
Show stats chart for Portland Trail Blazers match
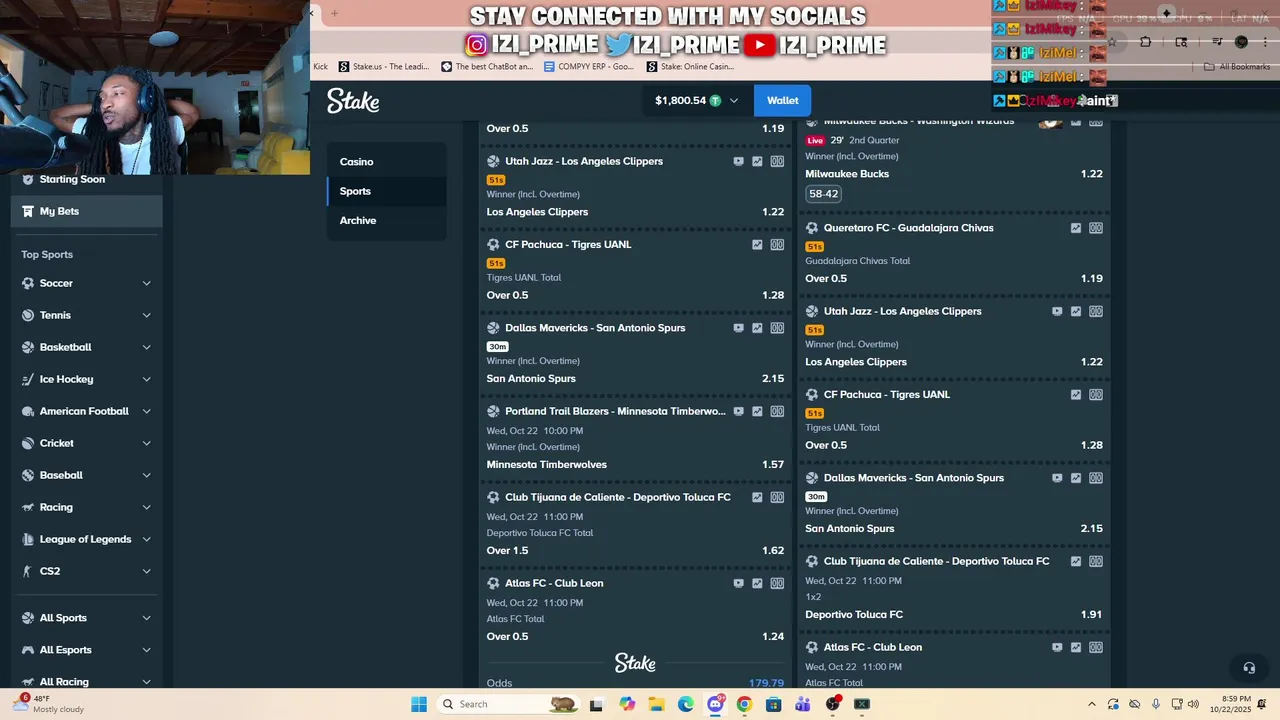(x=757, y=411)
